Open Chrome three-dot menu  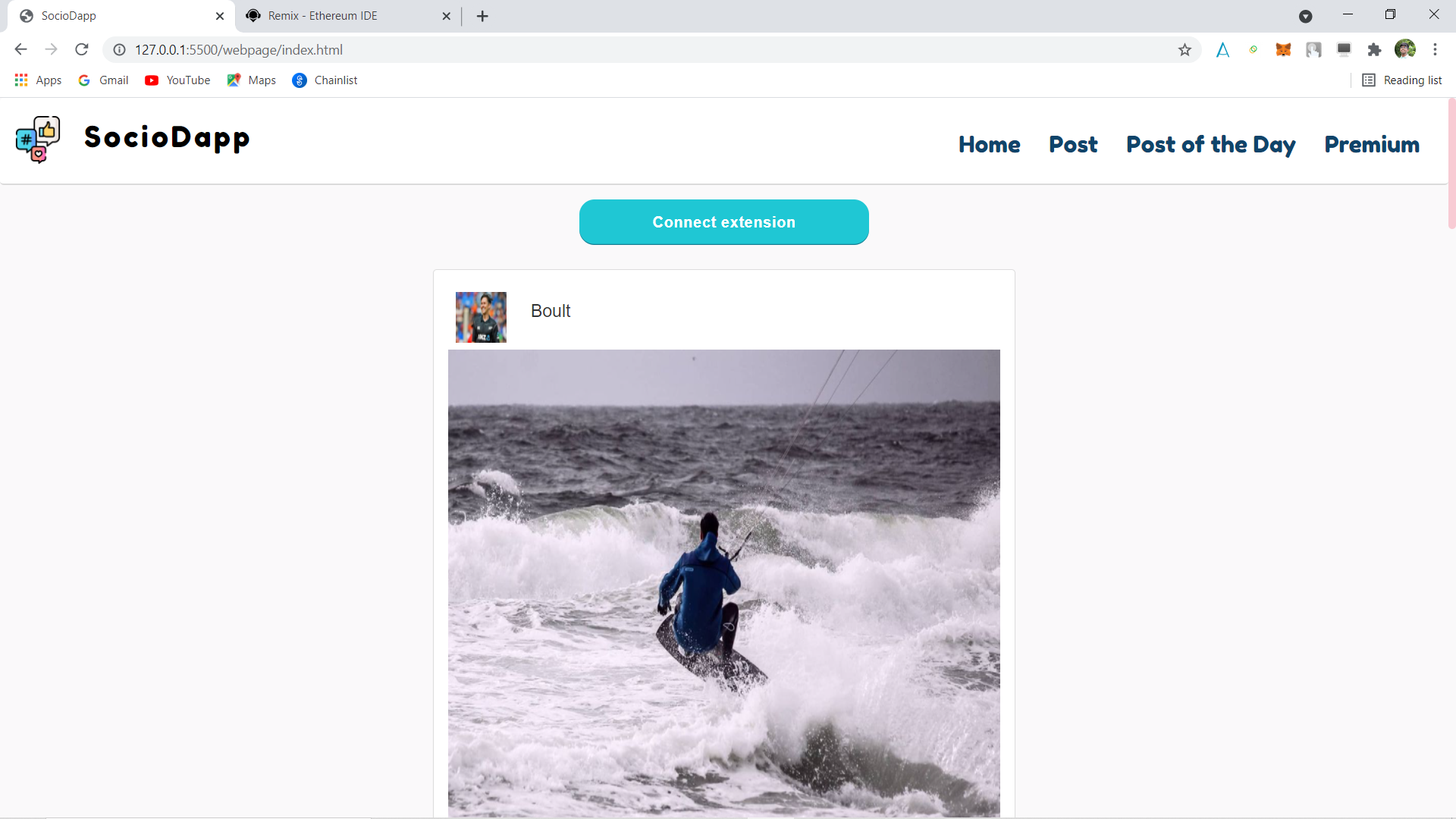[x=1435, y=50]
